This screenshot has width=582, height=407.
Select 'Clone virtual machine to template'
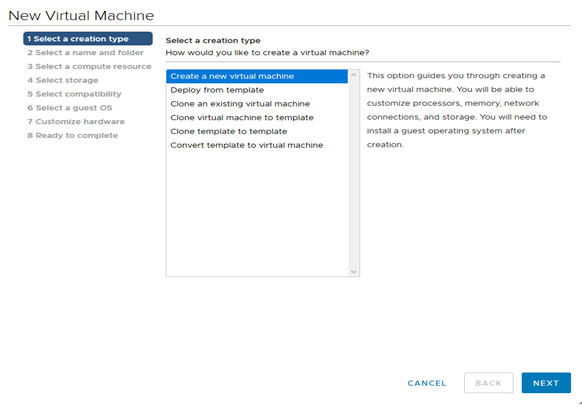tap(257, 118)
